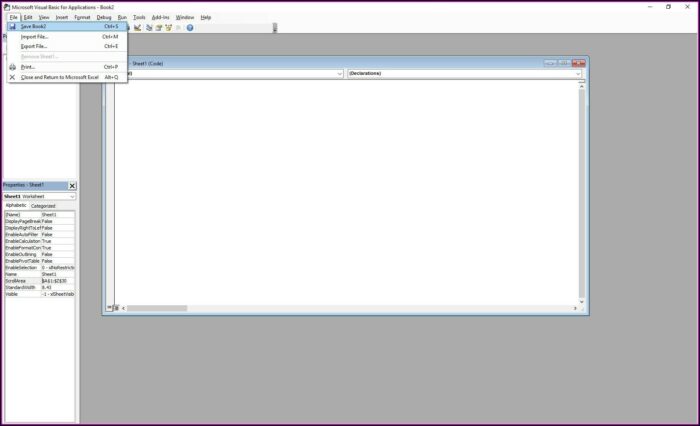Select the EnableFormatConditionsCalculation property row
The width and height of the screenshot is (700, 426).
pos(40,248)
